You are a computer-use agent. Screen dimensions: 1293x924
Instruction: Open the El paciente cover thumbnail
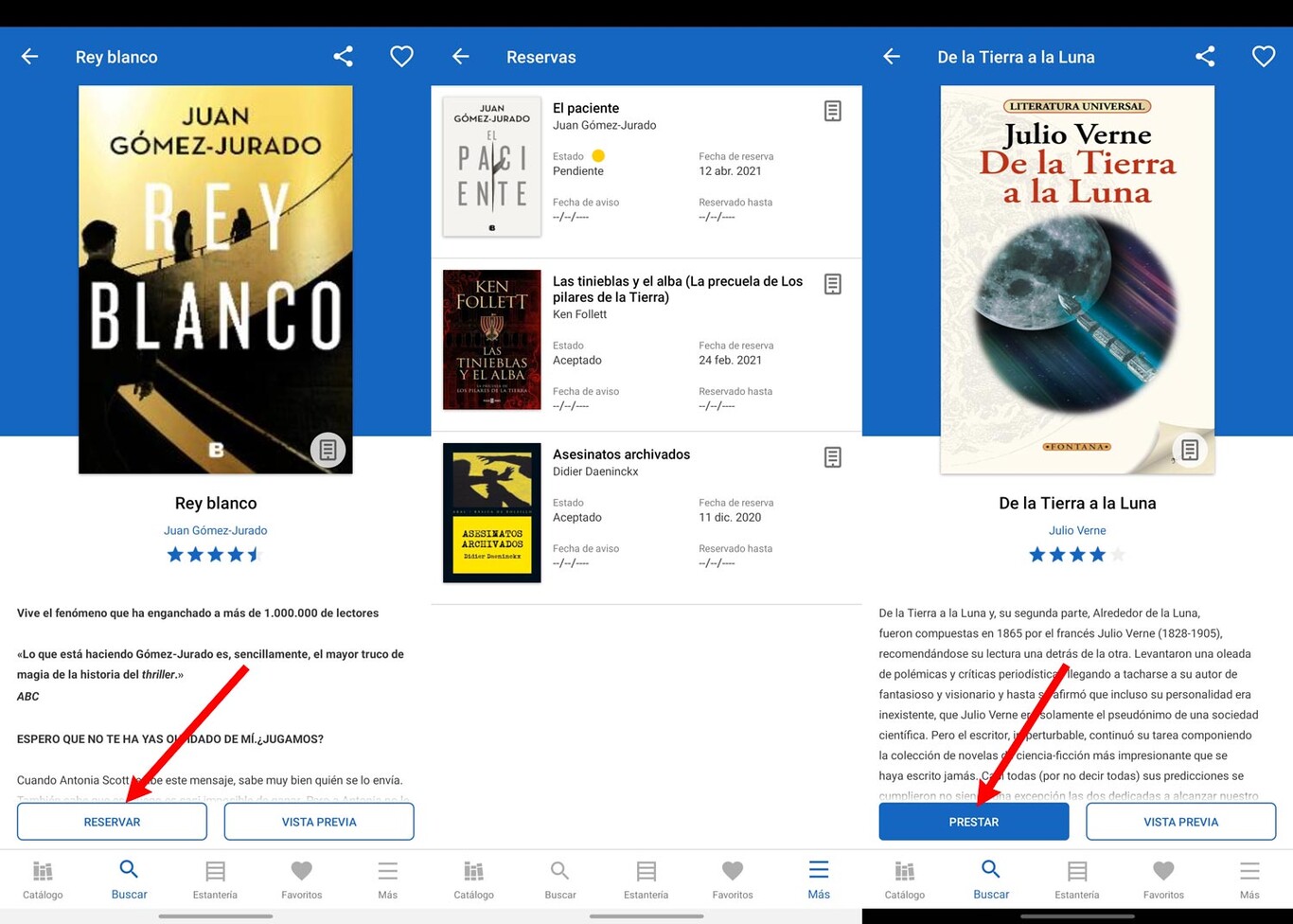coord(491,167)
